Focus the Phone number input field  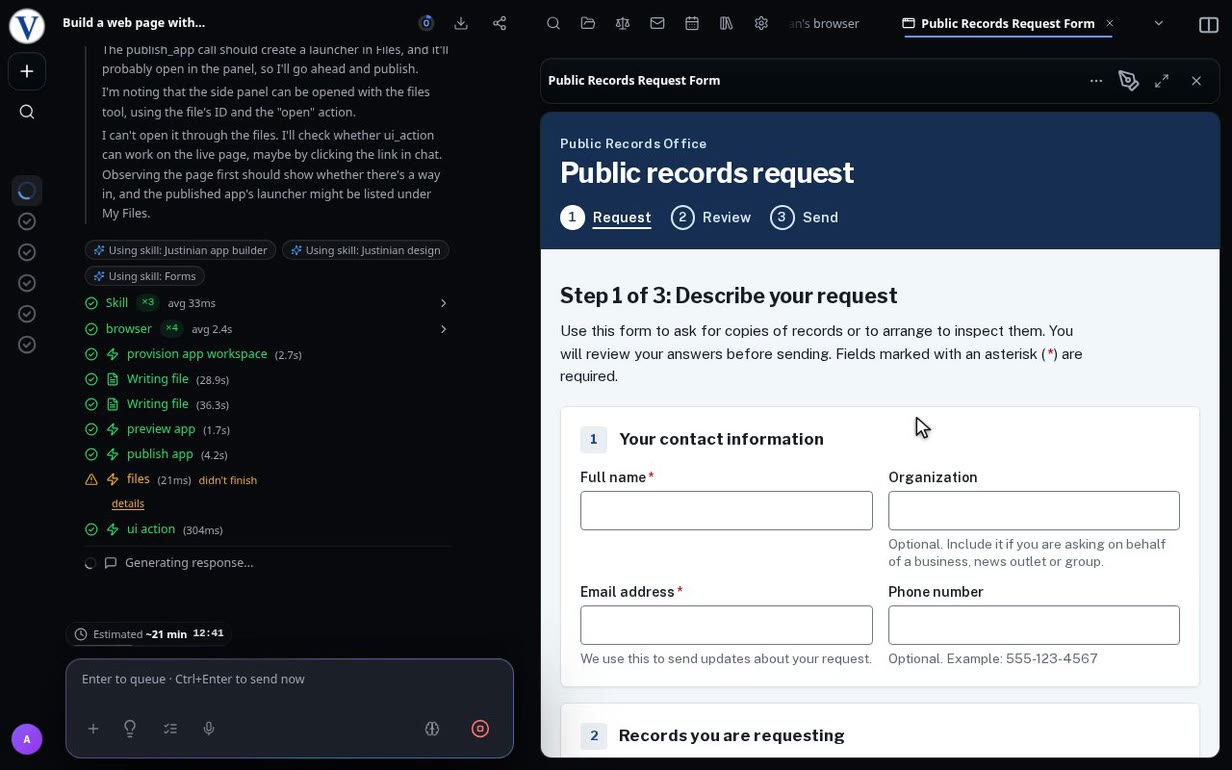[1034, 625]
